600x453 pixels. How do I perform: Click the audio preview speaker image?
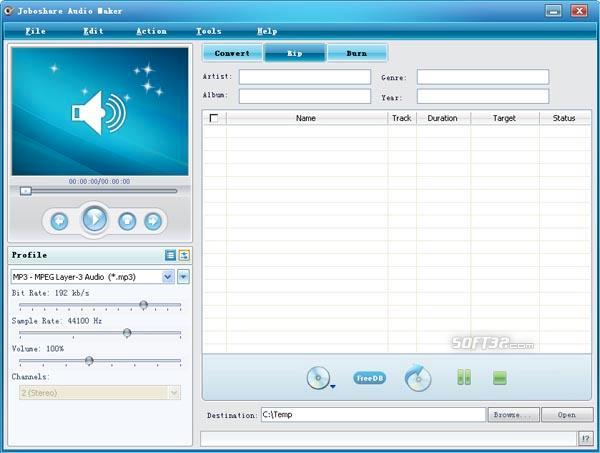100,111
